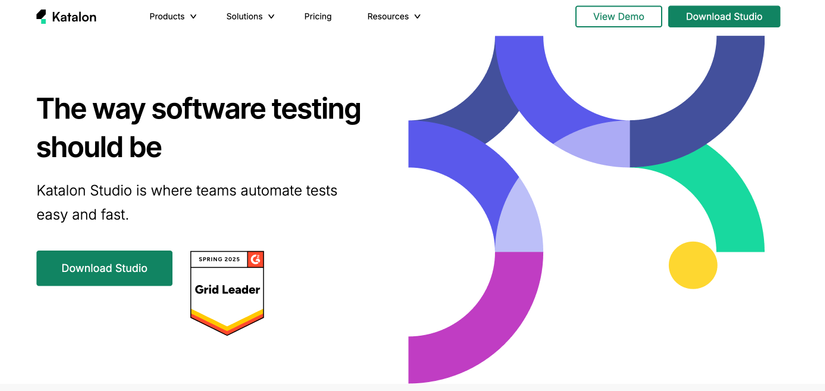825x391 pixels.
Task: Click the View Demo outlined button
Action: 618,16
